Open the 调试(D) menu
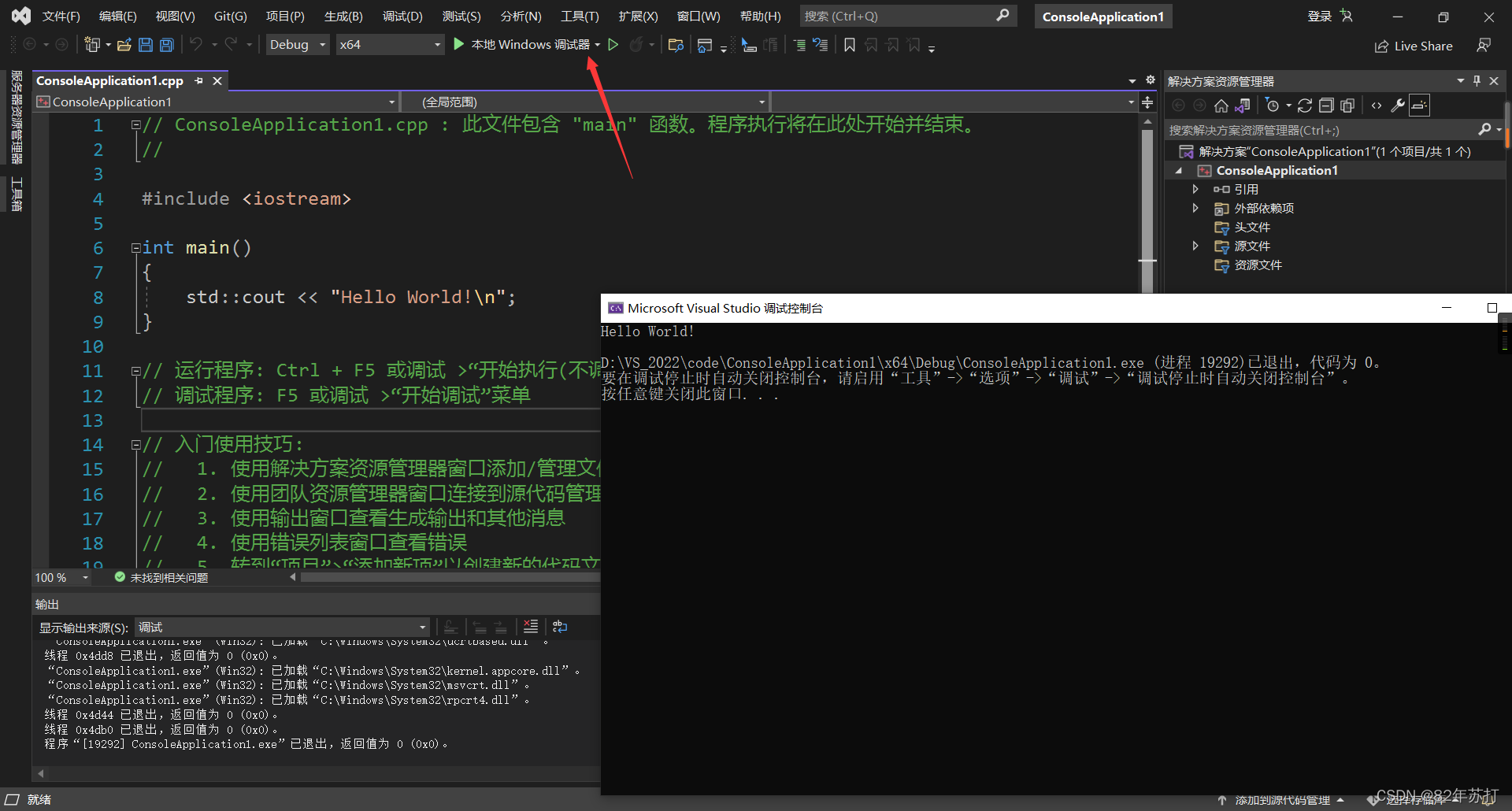Viewport: 1512px width, 811px height. 402,16
